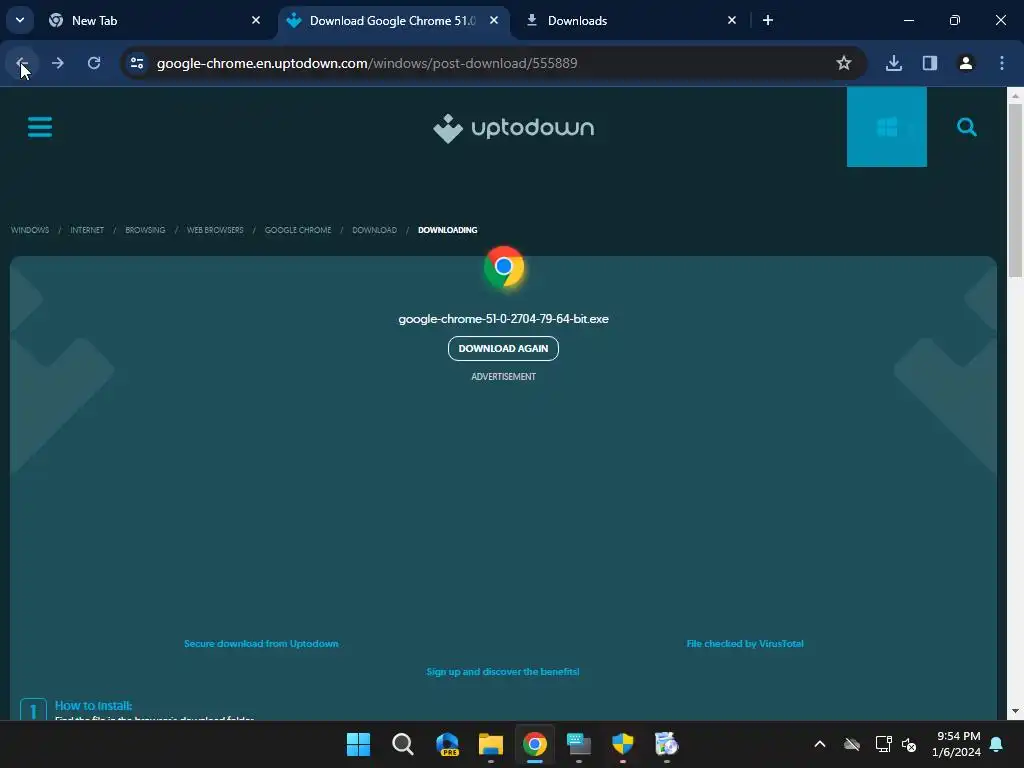The height and width of the screenshot is (768, 1024).
Task: Open File Explorer from taskbar
Action: (x=490, y=744)
